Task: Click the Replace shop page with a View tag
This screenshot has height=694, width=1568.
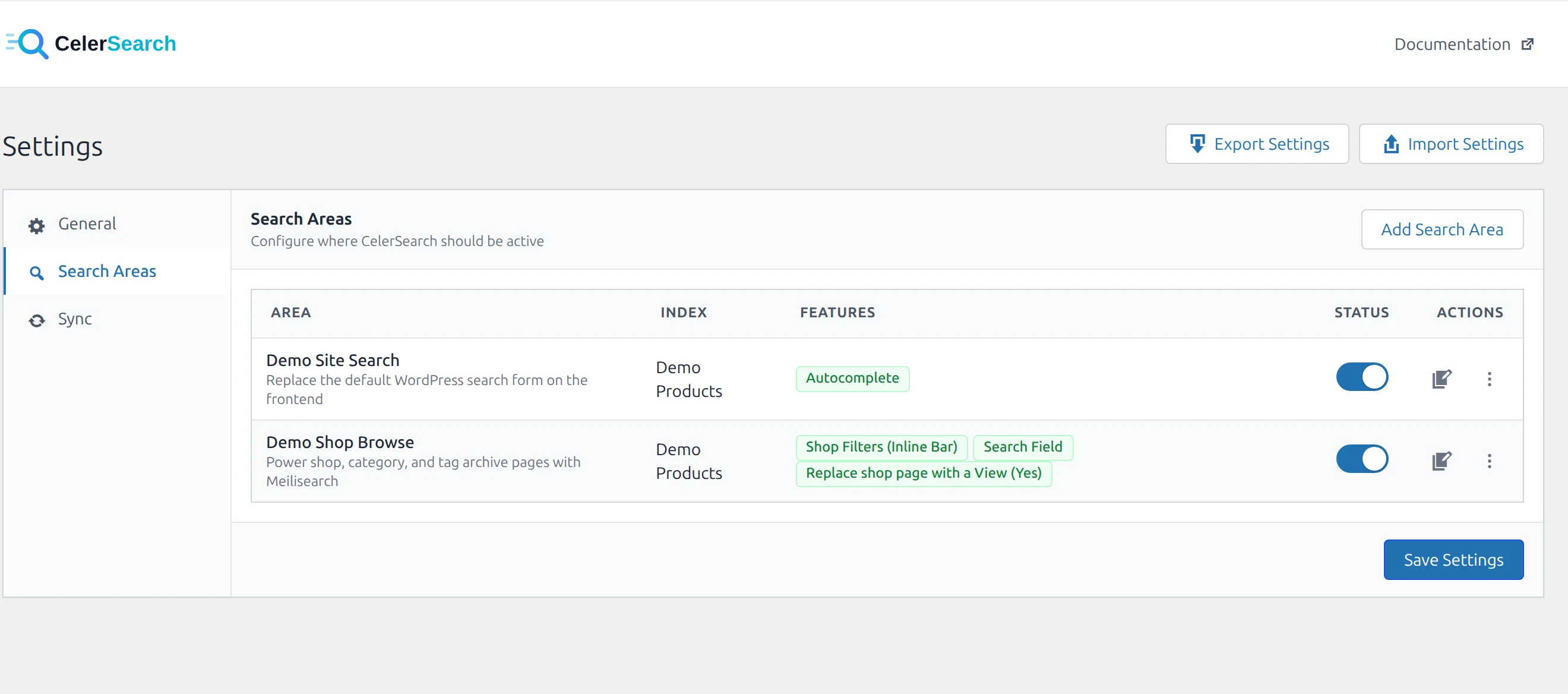Action: (924, 473)
